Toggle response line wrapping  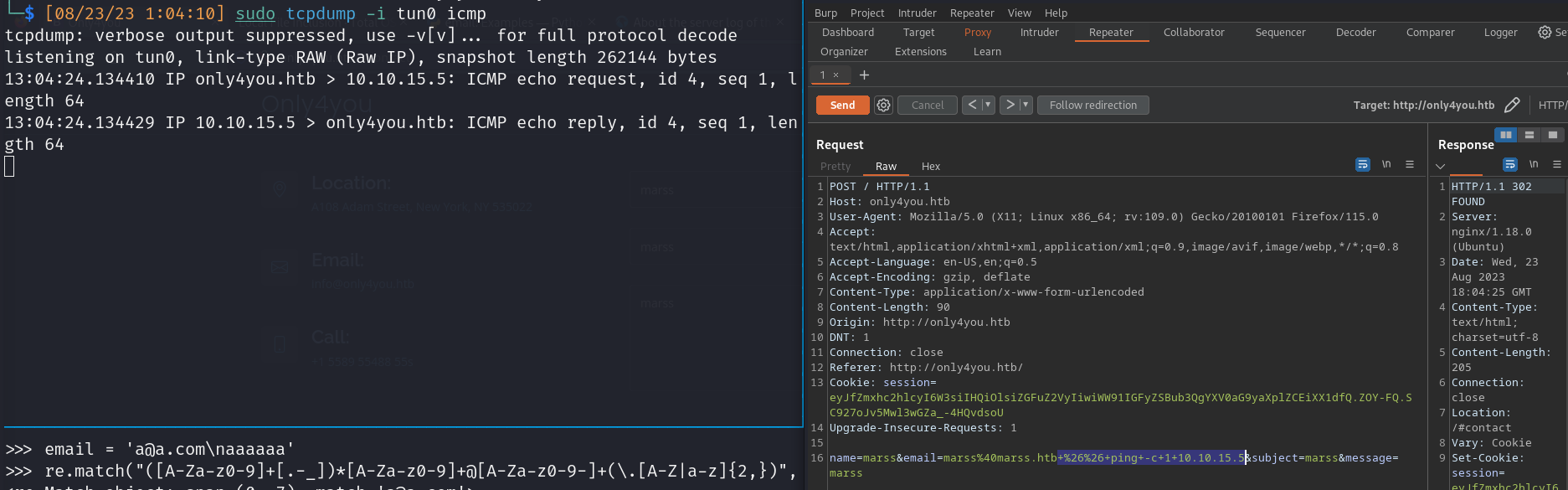click(x=1509, y=164)
